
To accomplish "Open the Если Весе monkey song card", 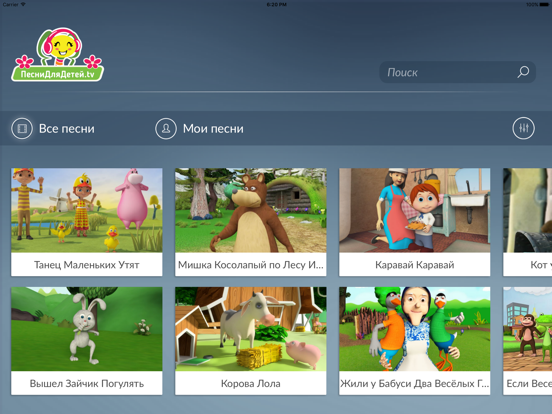I will [527, 341].
